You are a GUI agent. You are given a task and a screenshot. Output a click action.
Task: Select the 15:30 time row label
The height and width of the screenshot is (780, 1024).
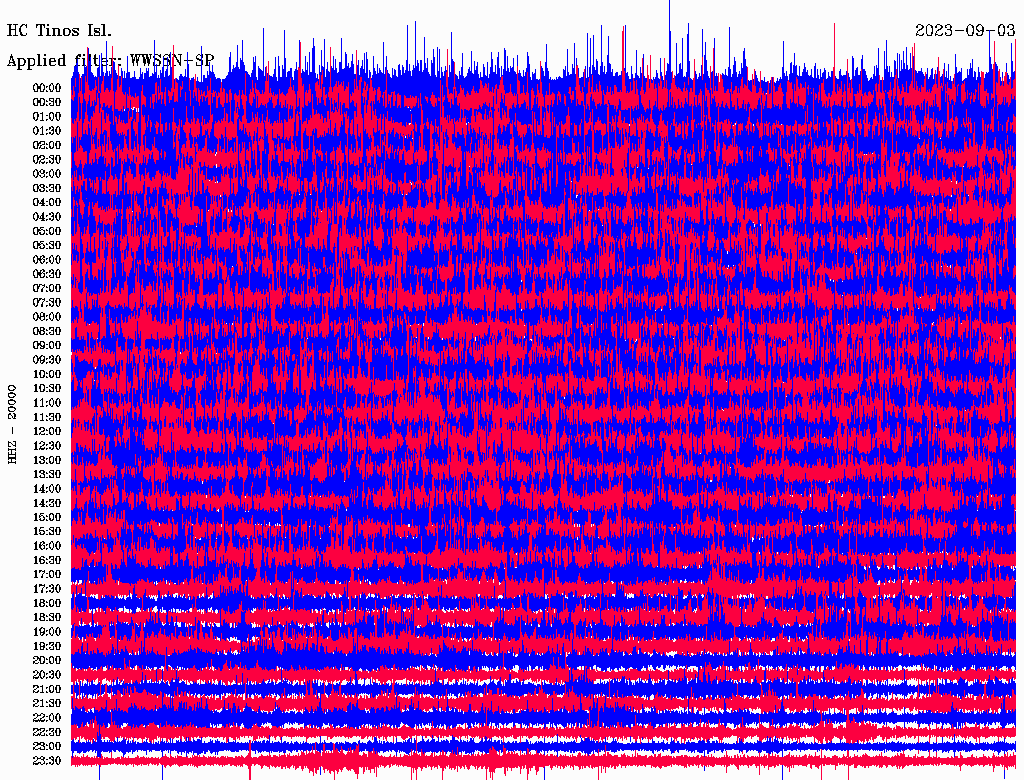[x=47, y=532]
